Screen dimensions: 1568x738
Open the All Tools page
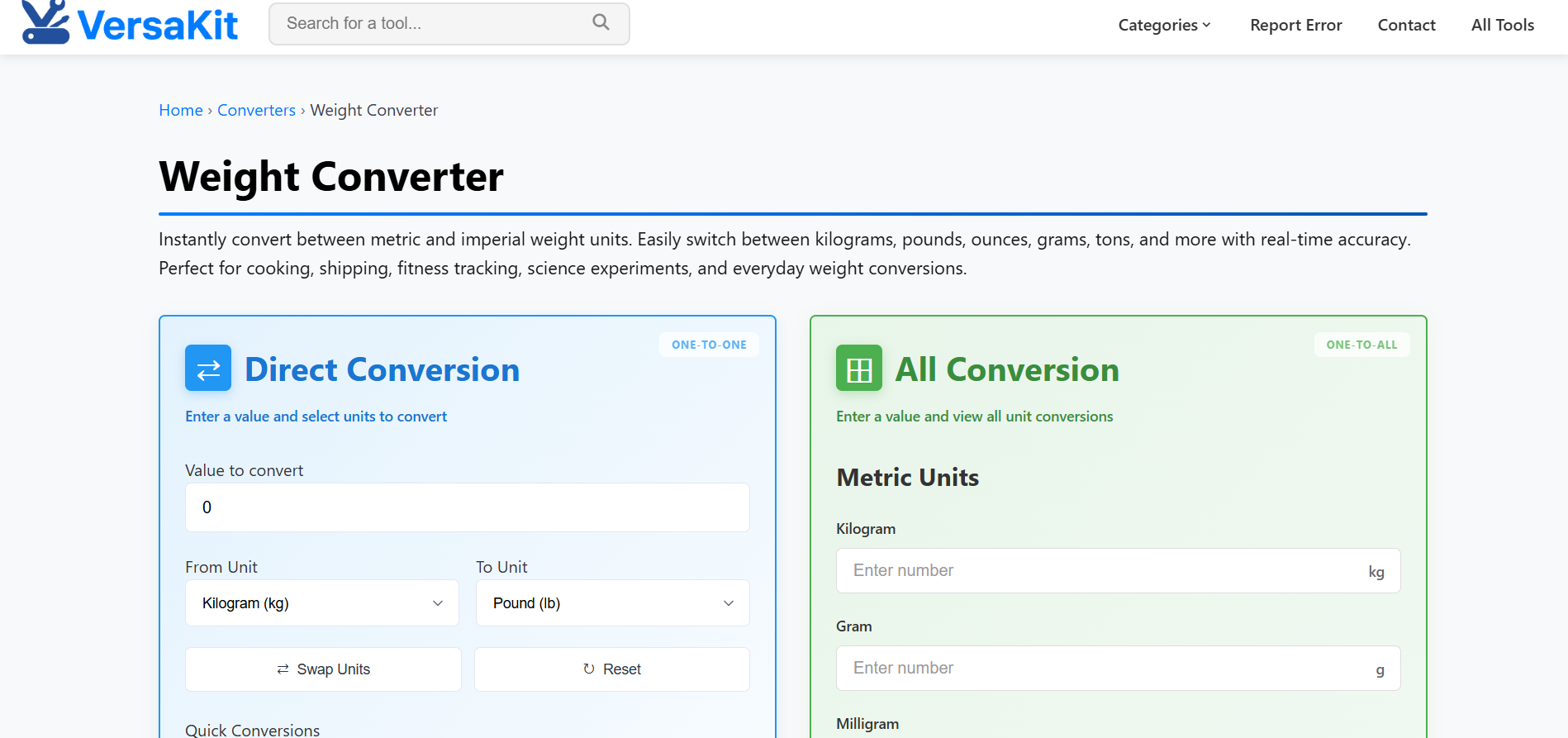(1503, 25)
